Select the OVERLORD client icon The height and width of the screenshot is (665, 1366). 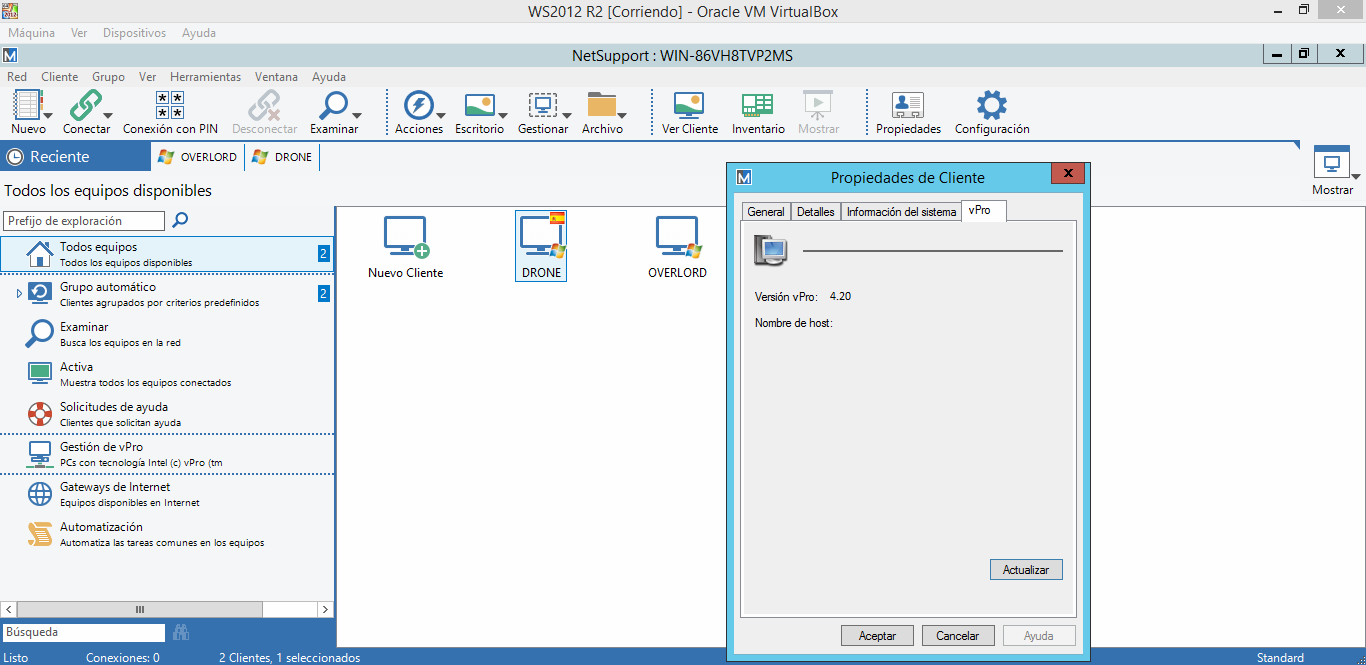click(x=677, y=247)
